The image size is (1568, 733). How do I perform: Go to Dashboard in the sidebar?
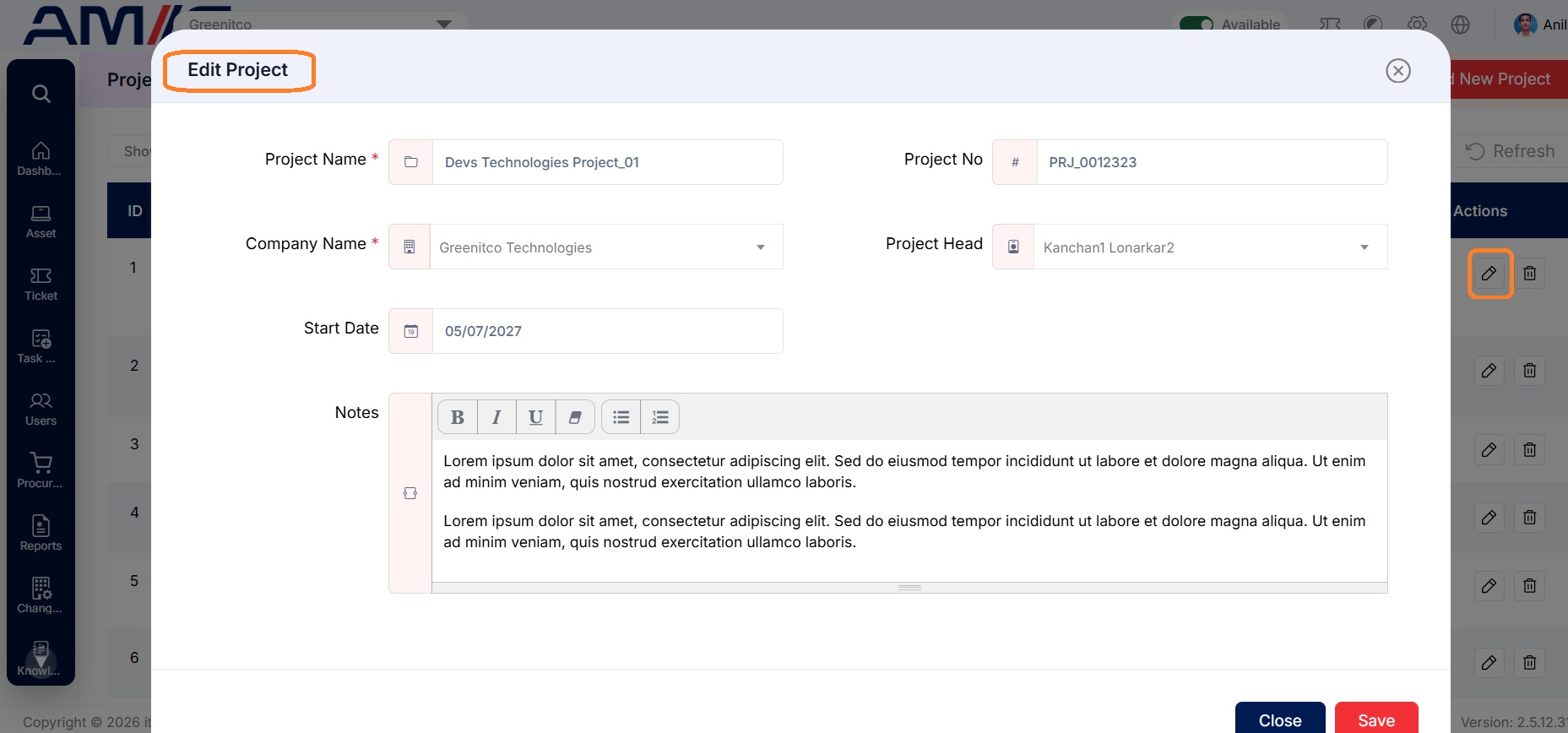41,159
